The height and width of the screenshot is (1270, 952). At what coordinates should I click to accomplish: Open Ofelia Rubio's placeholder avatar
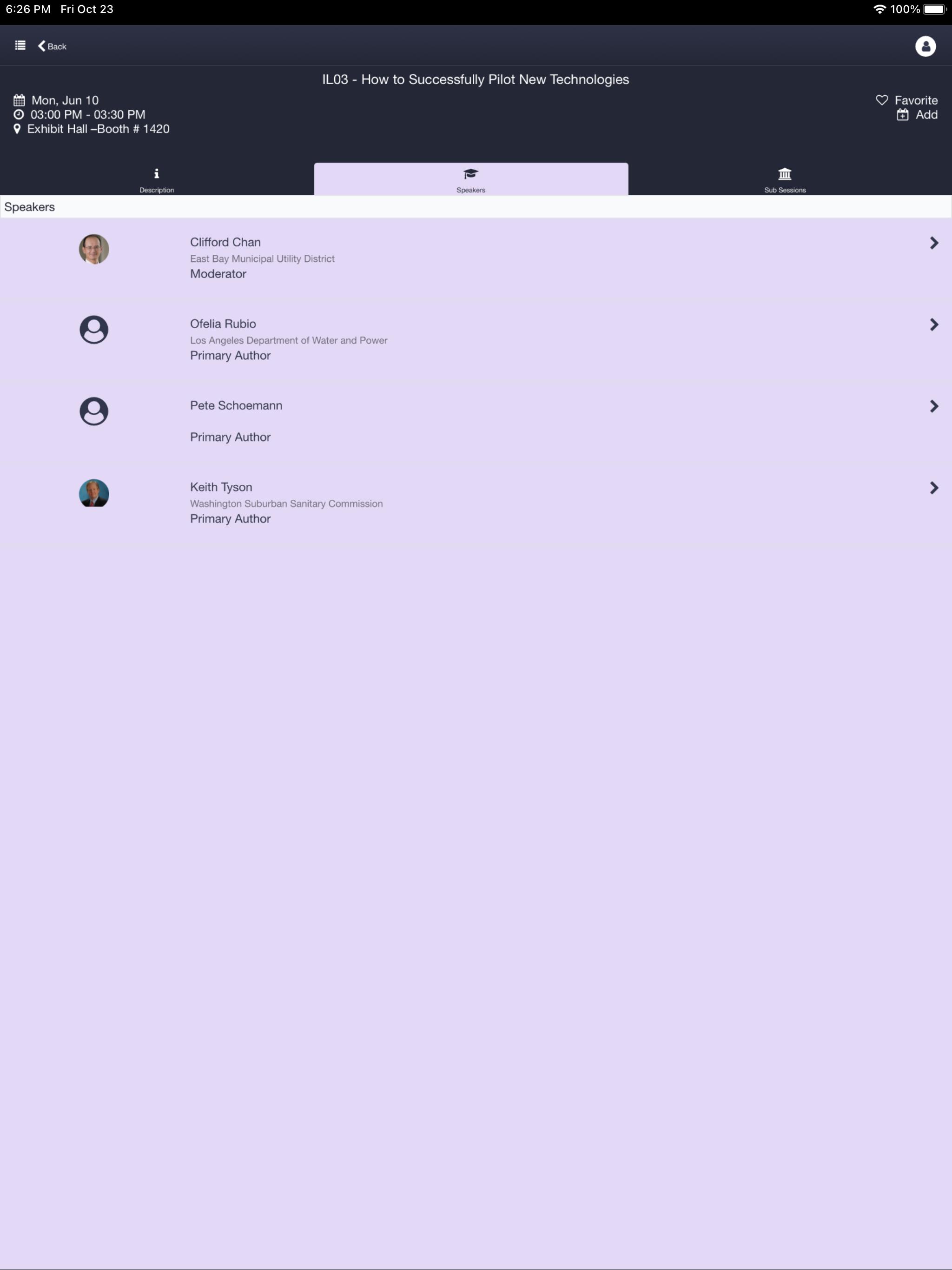coord(93,330)
